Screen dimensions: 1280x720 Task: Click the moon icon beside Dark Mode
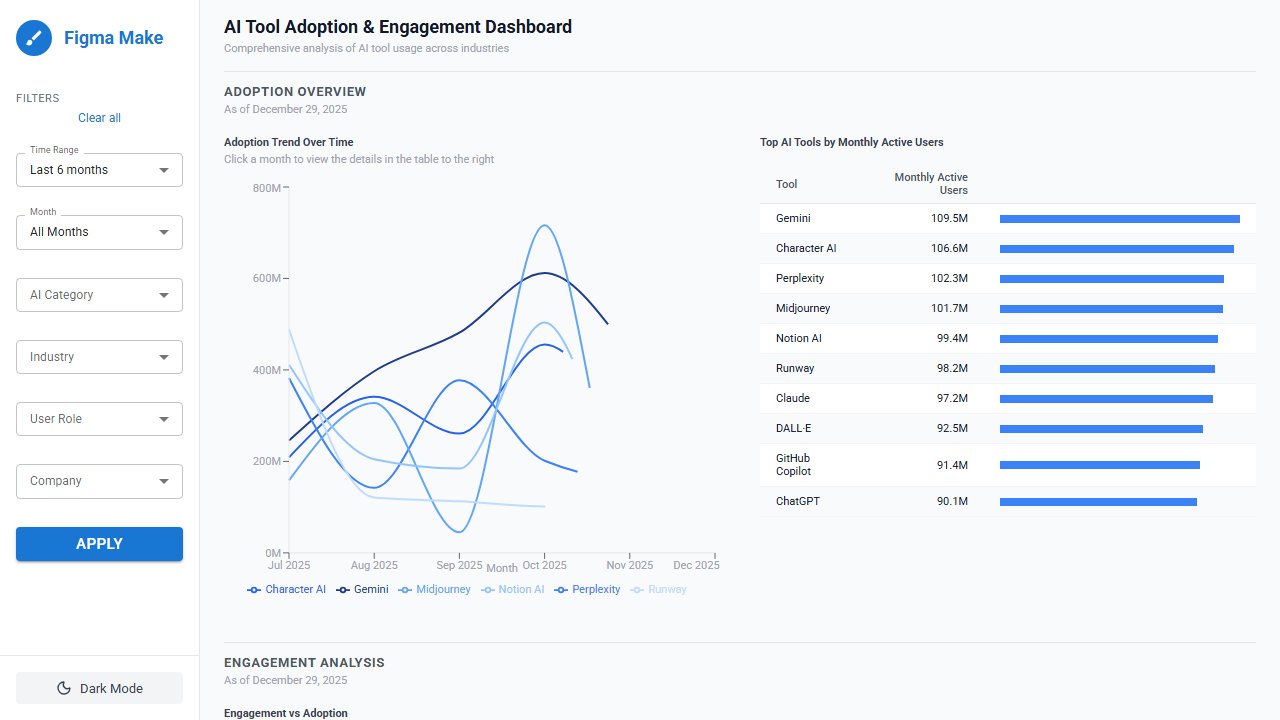click(64, 688)
